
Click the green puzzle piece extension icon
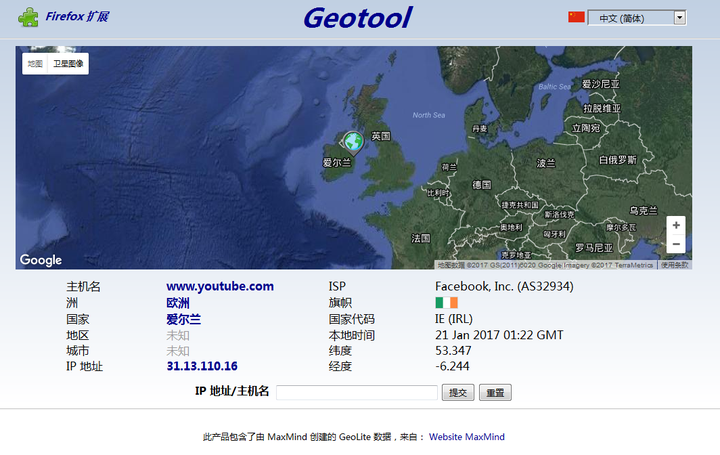pos(28,17)
